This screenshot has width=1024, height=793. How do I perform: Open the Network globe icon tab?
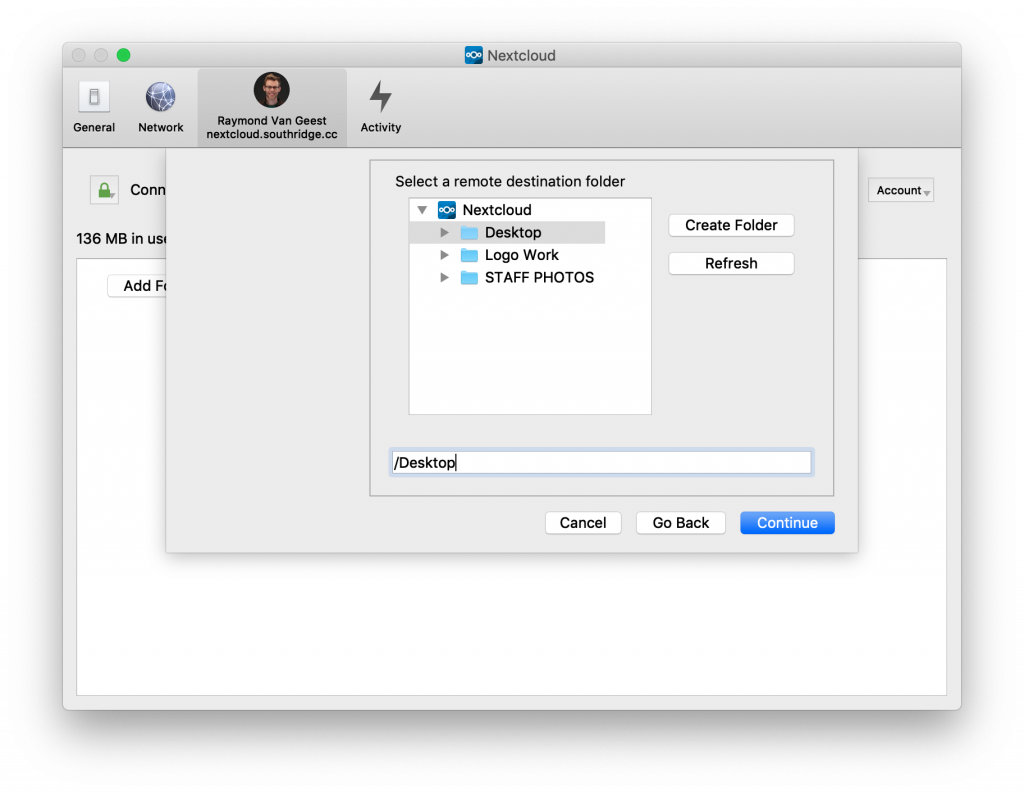160,98
